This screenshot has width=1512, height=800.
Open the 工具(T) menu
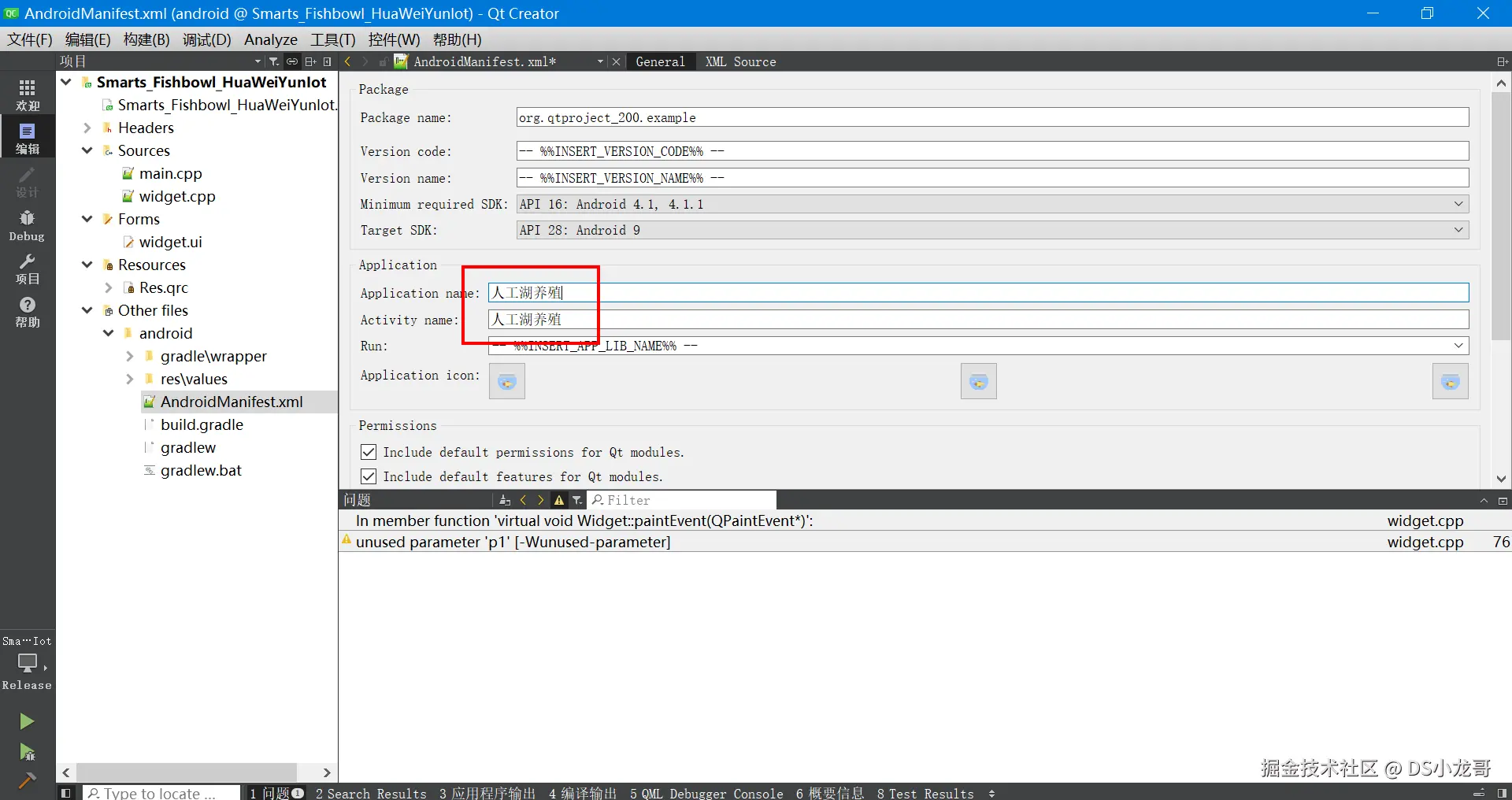click(x=333, y=39)
